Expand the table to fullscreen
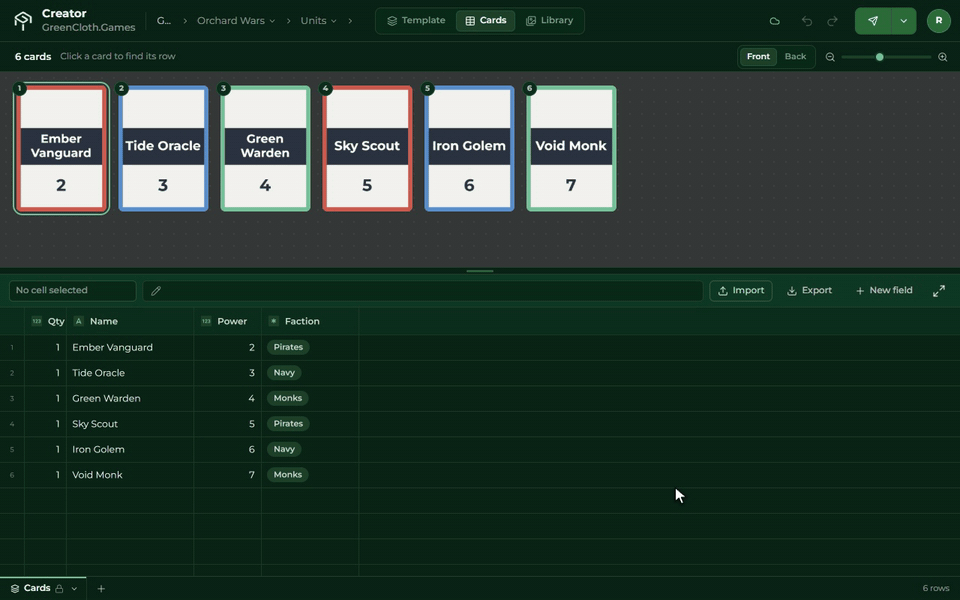This screenshot has height=600, width=960. pyautogui.click(x=939, y=291)
